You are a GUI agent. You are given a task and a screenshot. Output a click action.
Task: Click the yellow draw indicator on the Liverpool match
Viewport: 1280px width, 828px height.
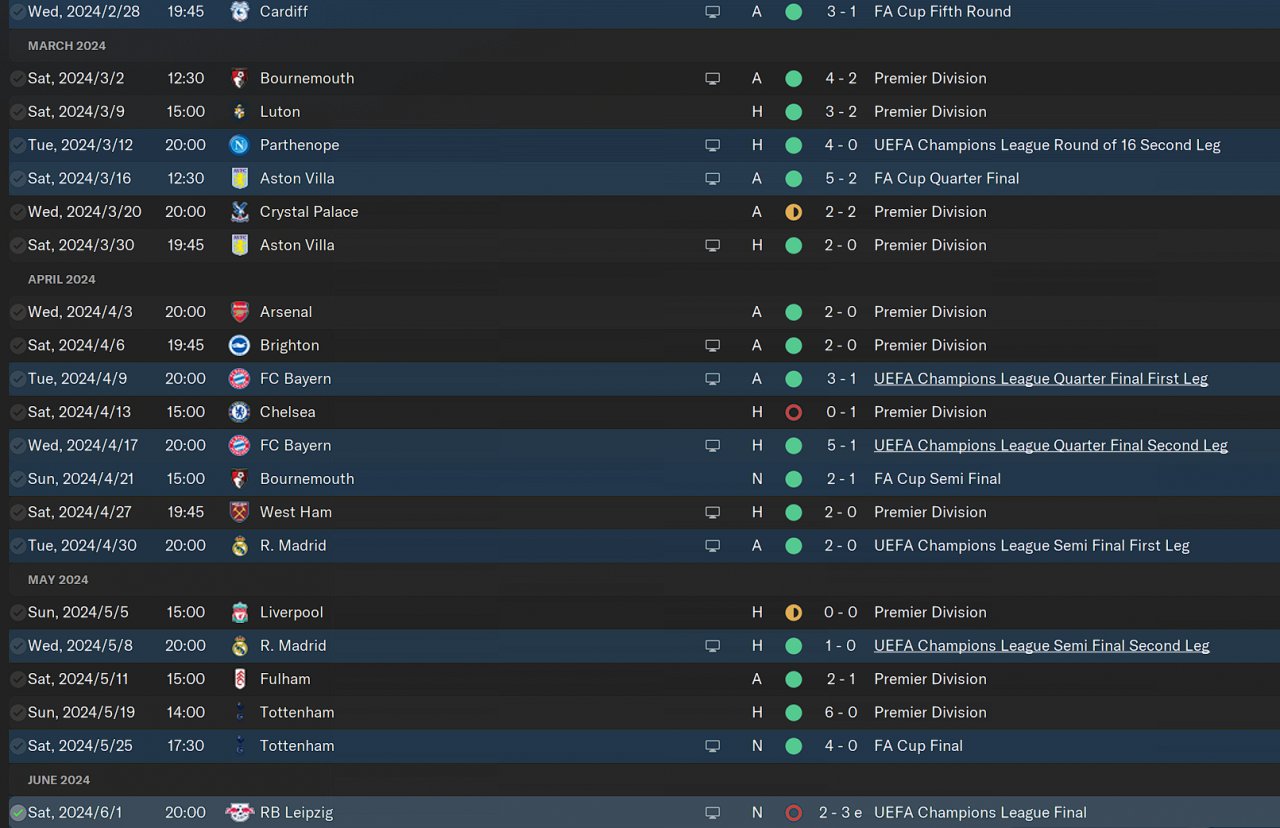tap(793, 612)
